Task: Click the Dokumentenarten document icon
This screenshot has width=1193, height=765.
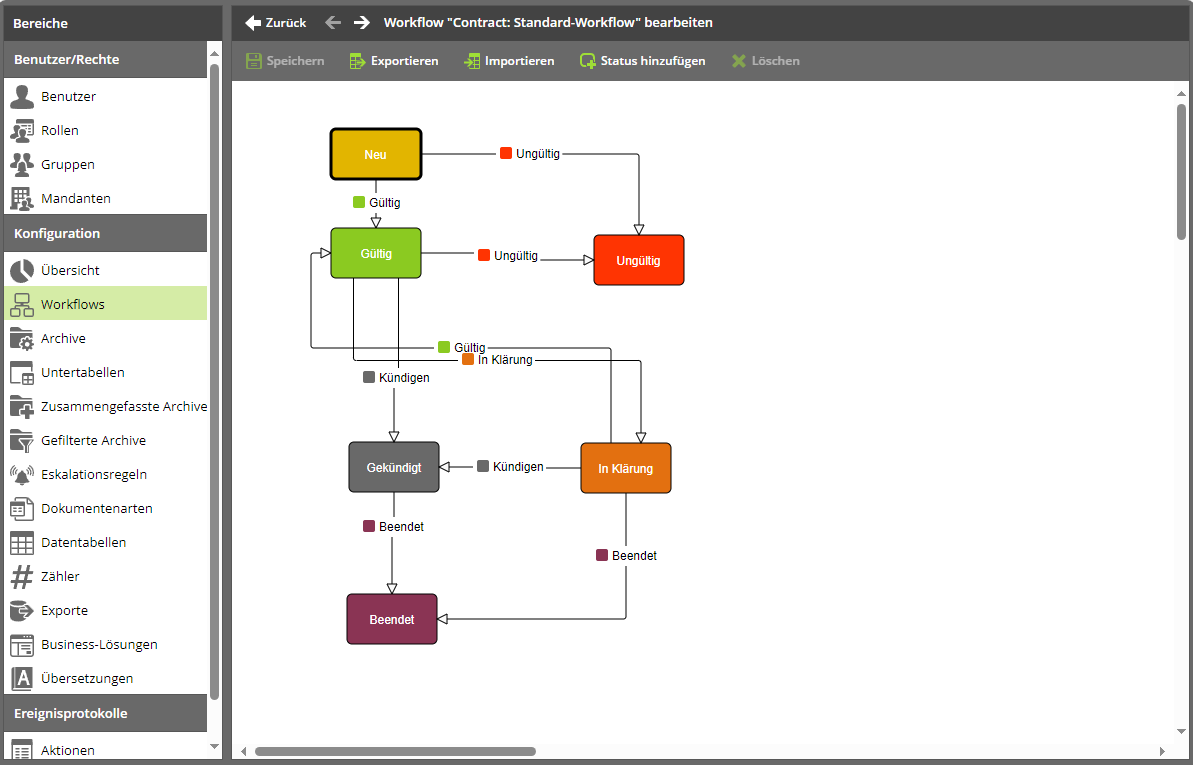Action: coord(22,508)
